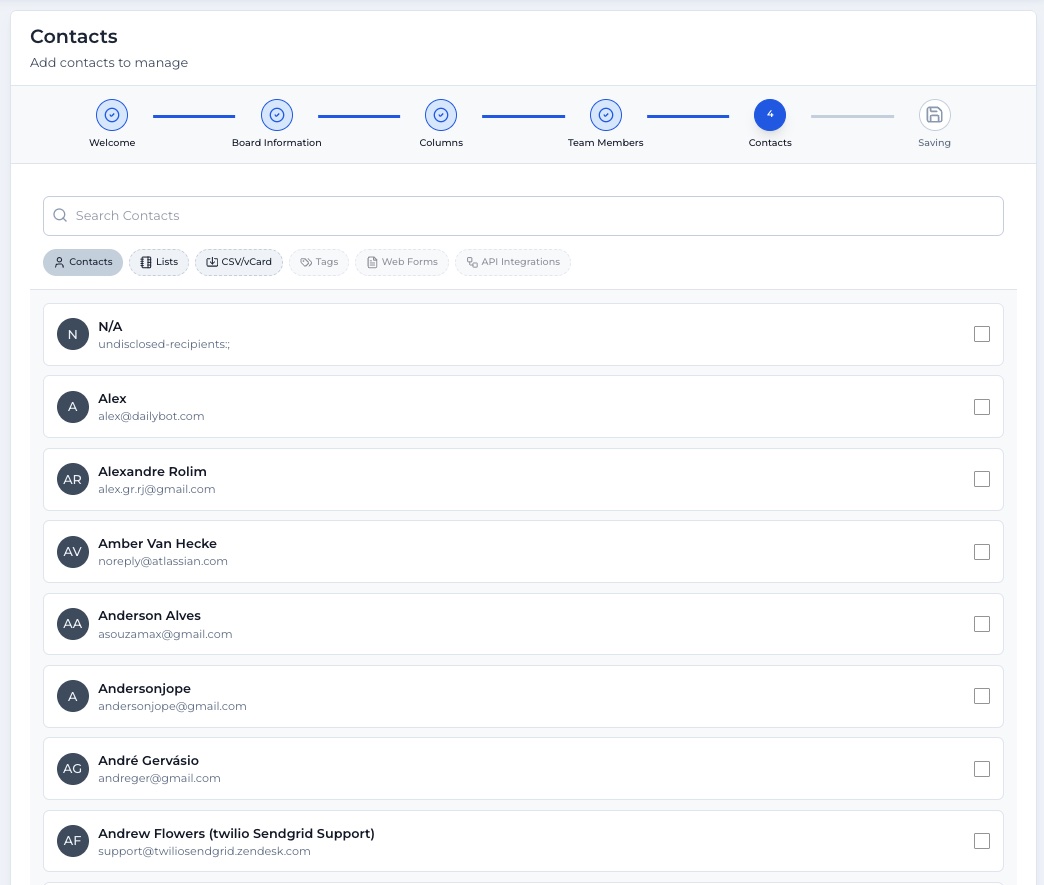
Task: Click the name Anderson Alves
Action: (149, 616)
